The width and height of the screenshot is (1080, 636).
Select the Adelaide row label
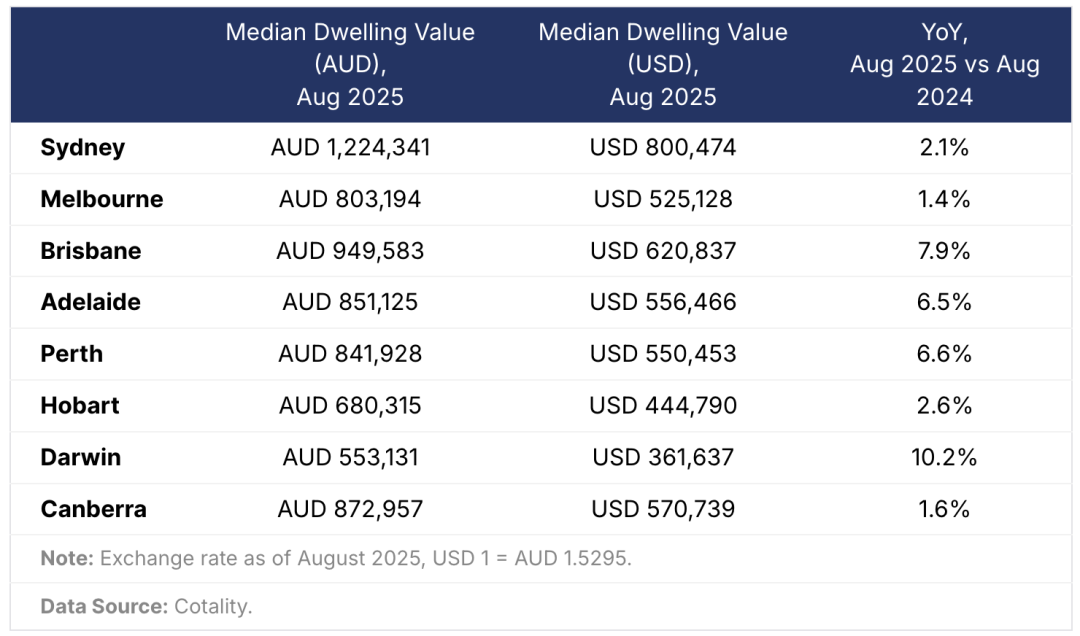[91, 302]
